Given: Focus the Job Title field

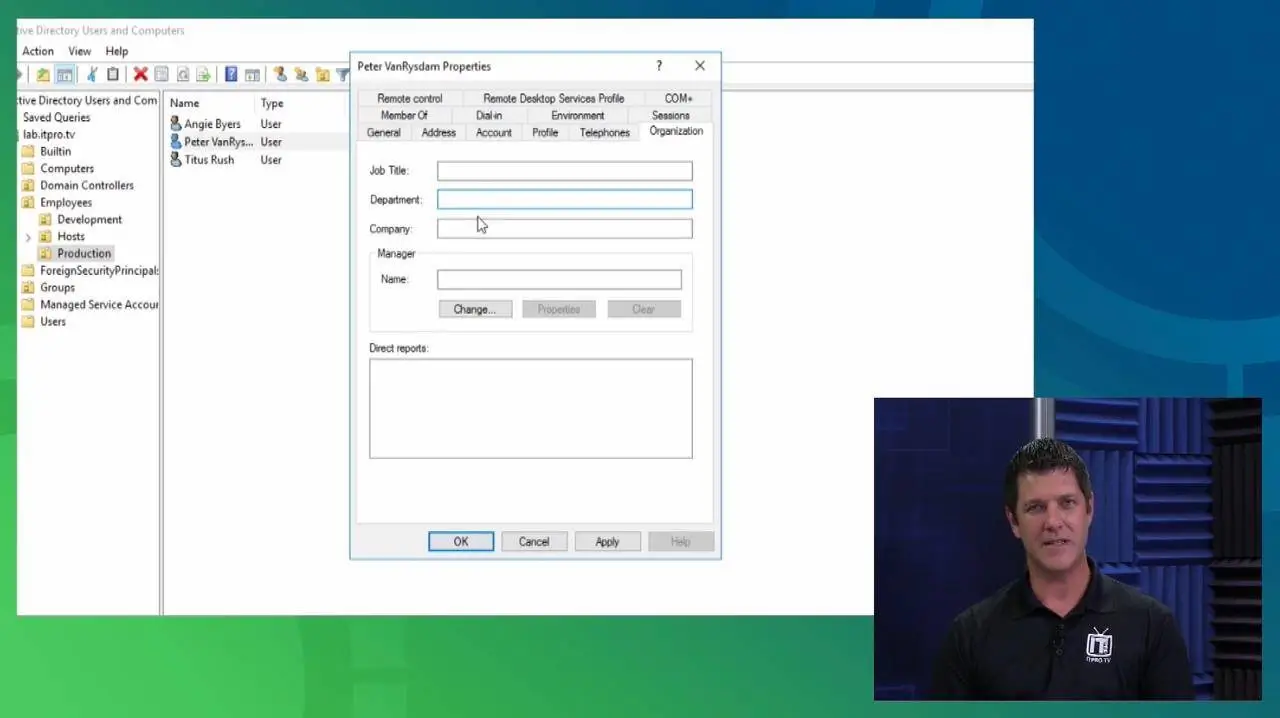Looking at the screenshot, I should tap(564, 171).
